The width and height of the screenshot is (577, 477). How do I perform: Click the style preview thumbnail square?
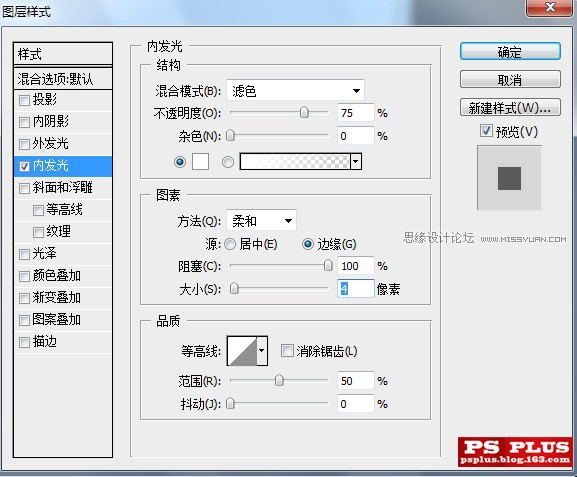click(510, 178)
